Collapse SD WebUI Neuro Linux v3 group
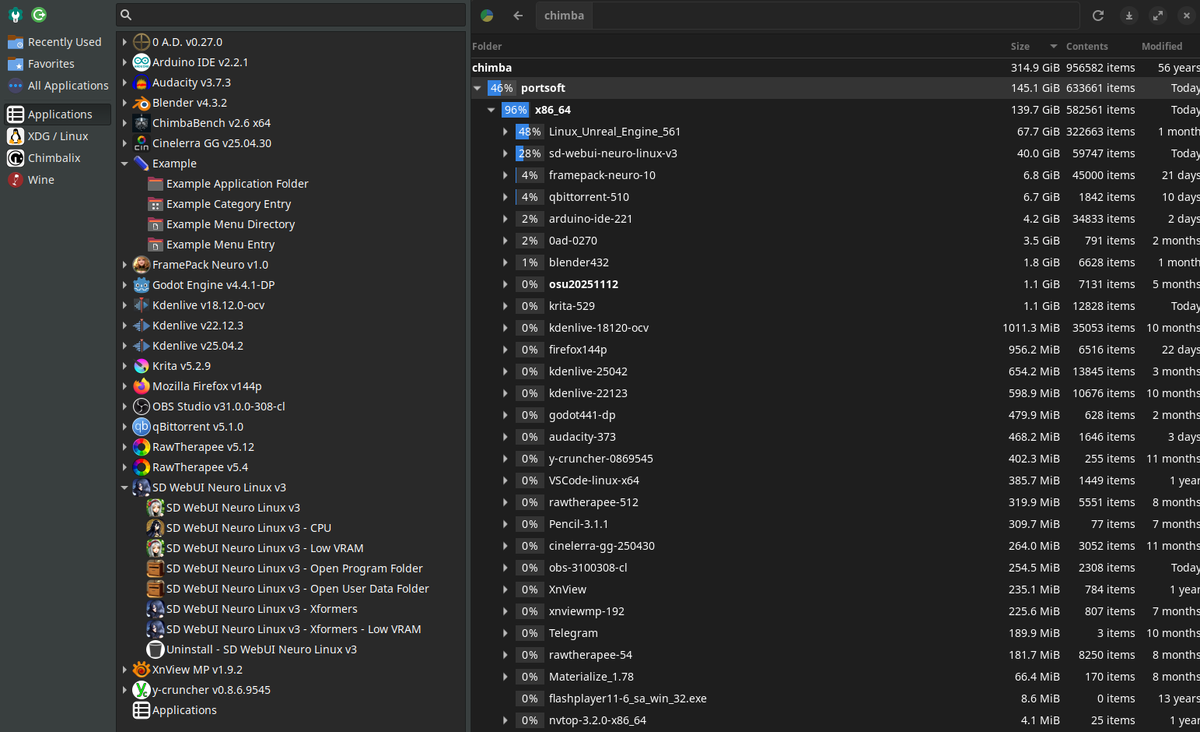This screenshot has height=732, width=1200. click(x=125, y=488)
